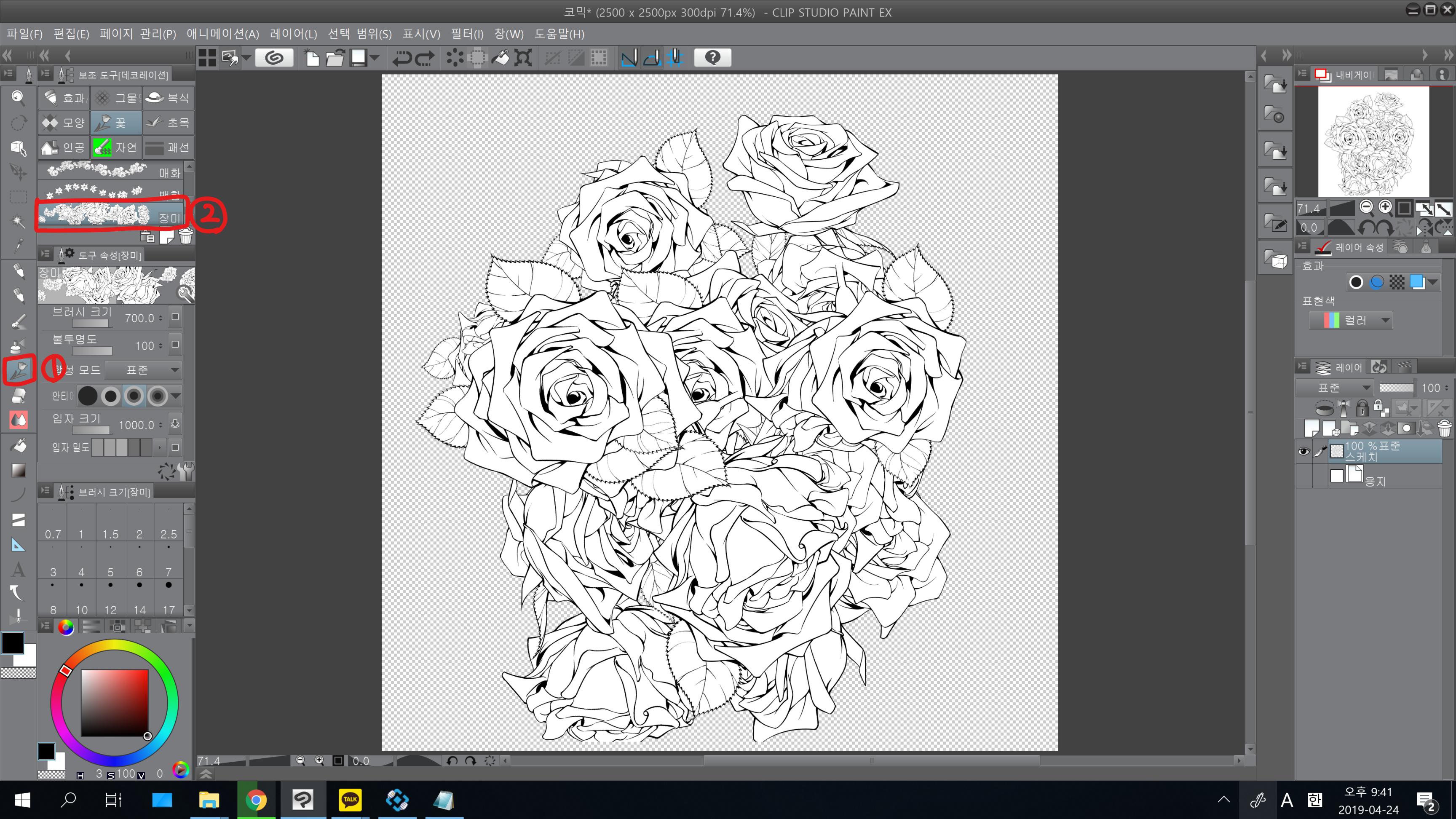The height and width of the screenshot is (819, 1456).
Task: Click the help question mark button
Action: 712,58
